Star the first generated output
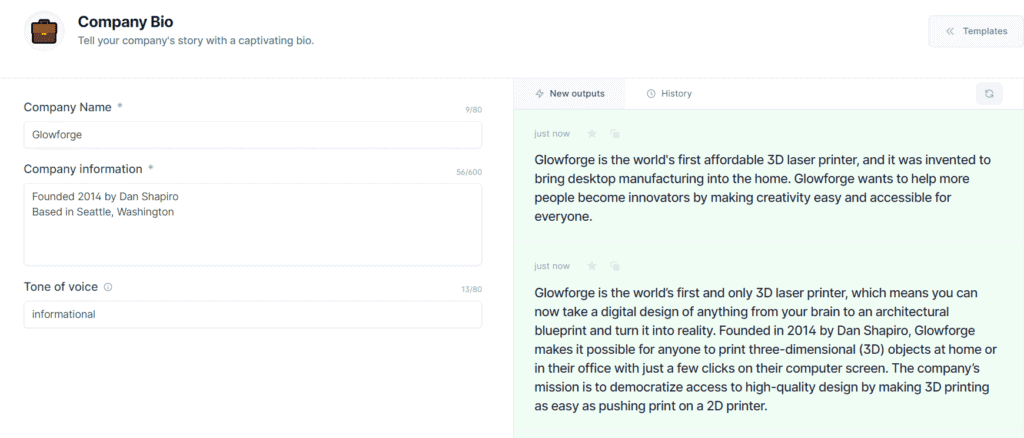Screen dimensions: 1024x438 [x=592, y=134]
